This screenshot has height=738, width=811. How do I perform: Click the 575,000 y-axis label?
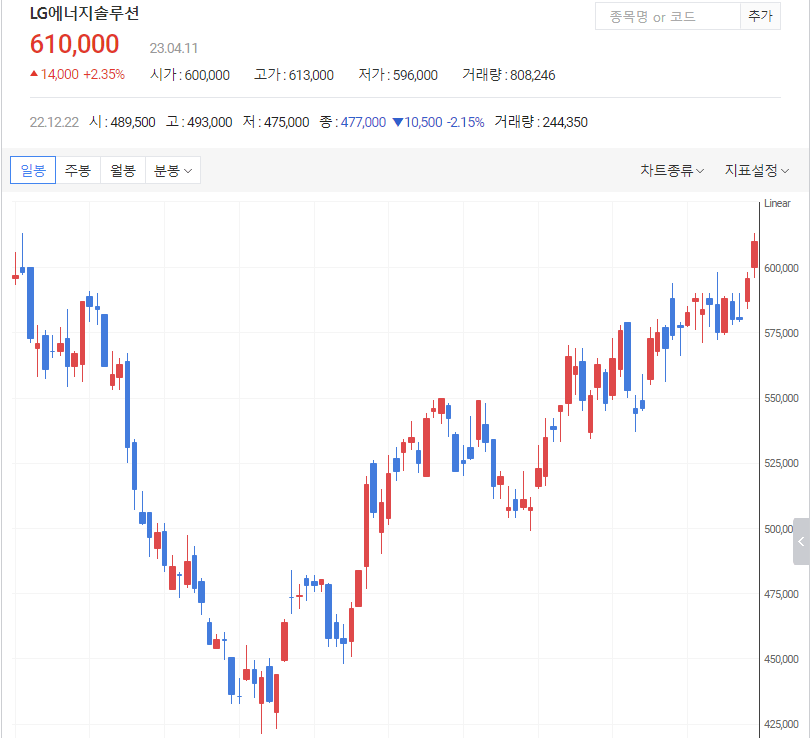(x=781, y=333)
